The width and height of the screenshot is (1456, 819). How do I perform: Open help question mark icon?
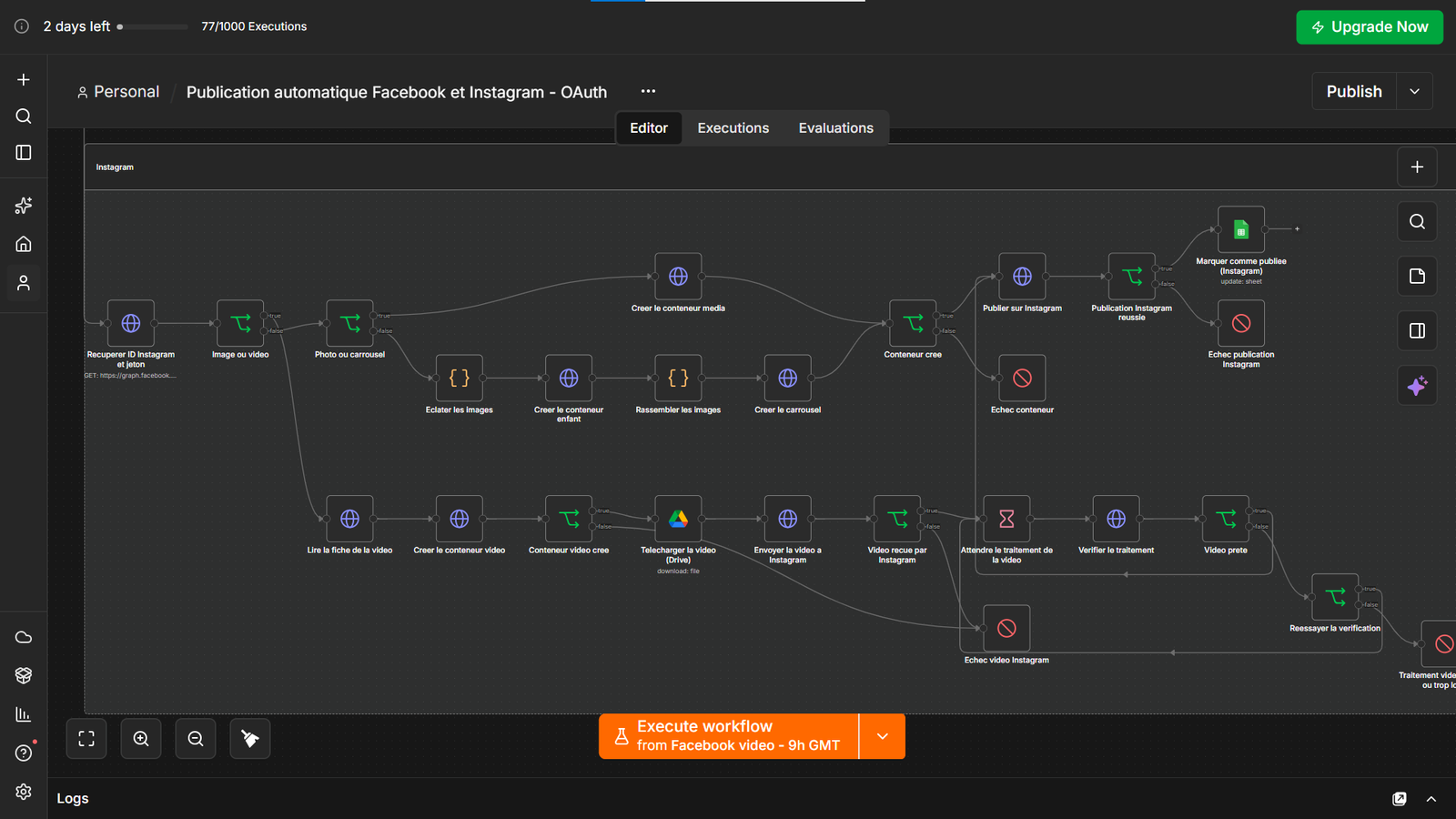pos(24,753)
